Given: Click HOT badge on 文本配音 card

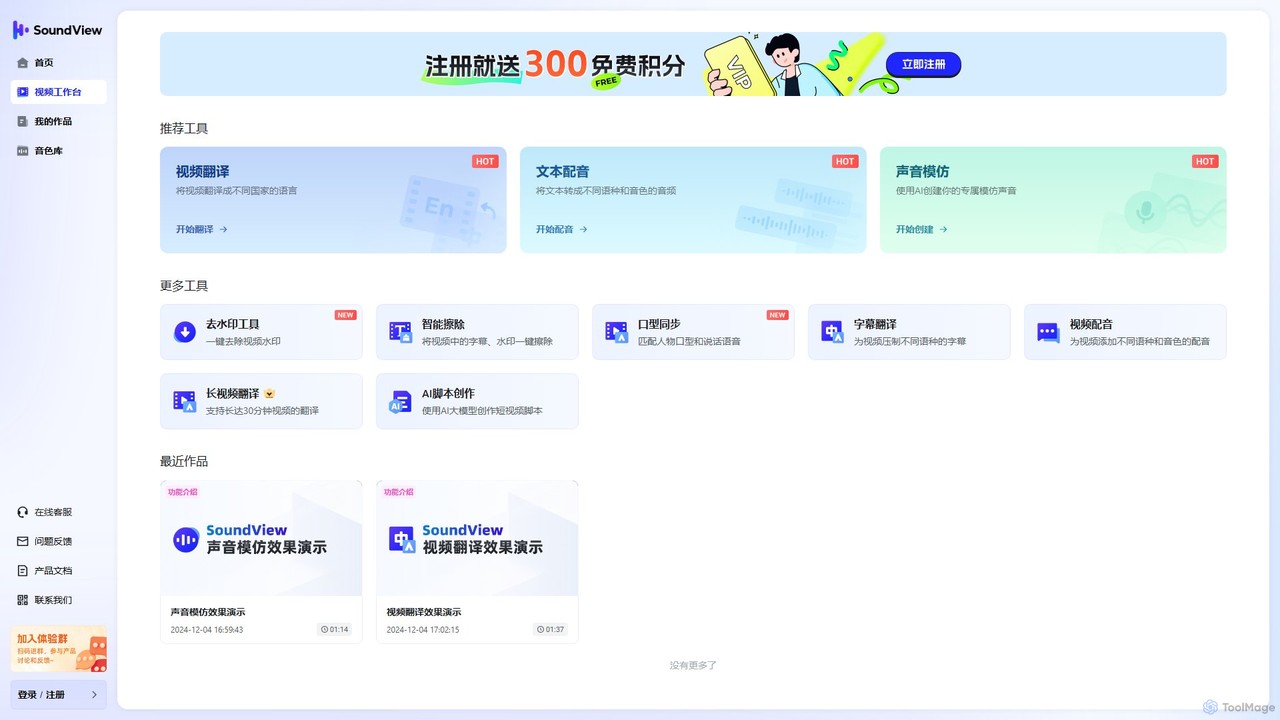Looking at the screenshot, I should tap(845, 161).
